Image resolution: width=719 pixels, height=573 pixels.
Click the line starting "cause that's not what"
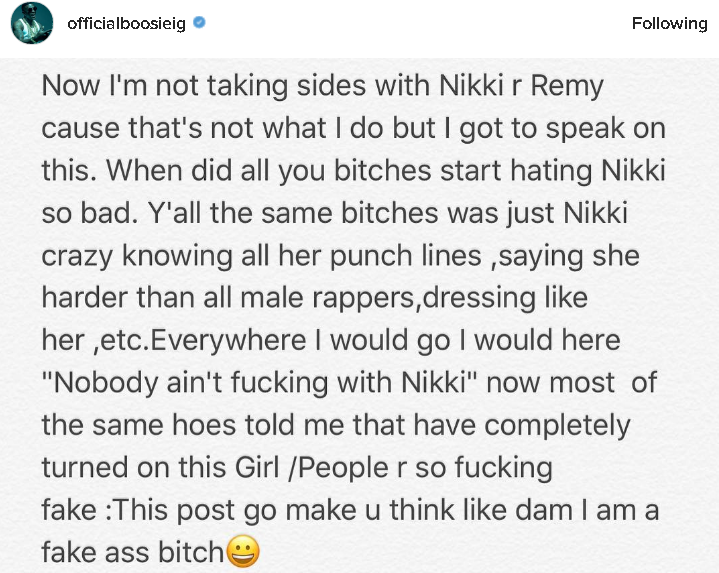coord(352,128)
